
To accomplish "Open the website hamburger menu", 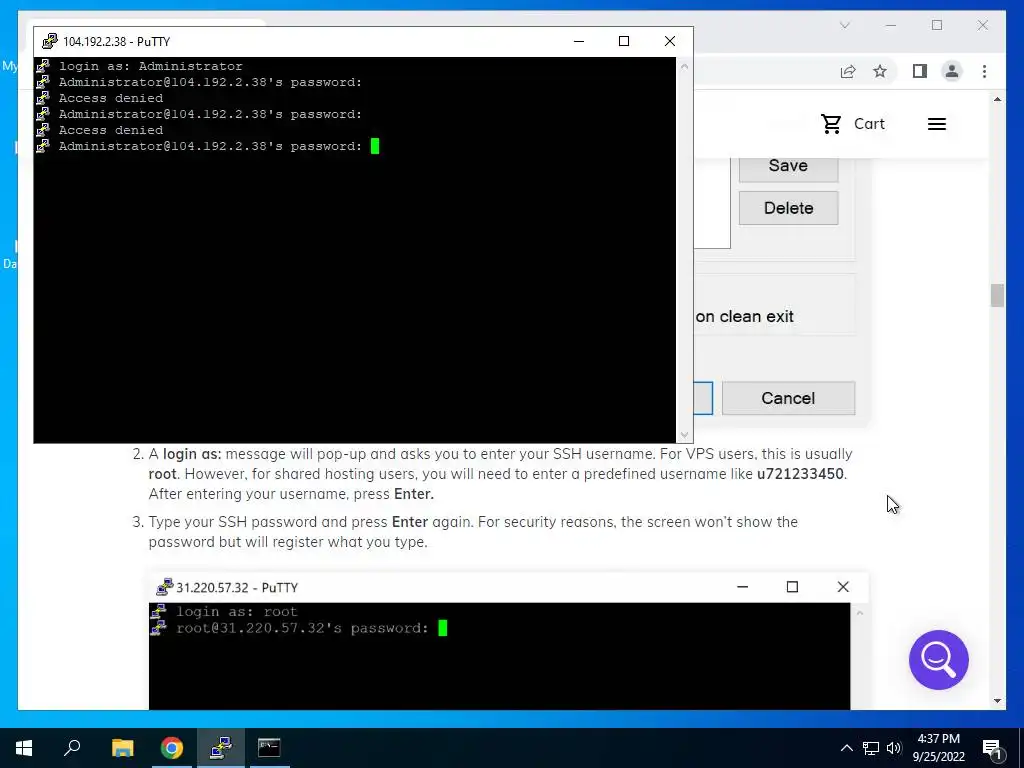I will click(x=936, y=124).
